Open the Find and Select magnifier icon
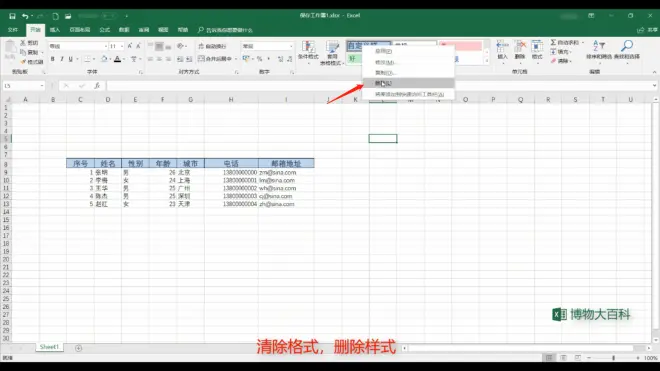Viewport: 660px width, 371px height. [x=627, y=46]
